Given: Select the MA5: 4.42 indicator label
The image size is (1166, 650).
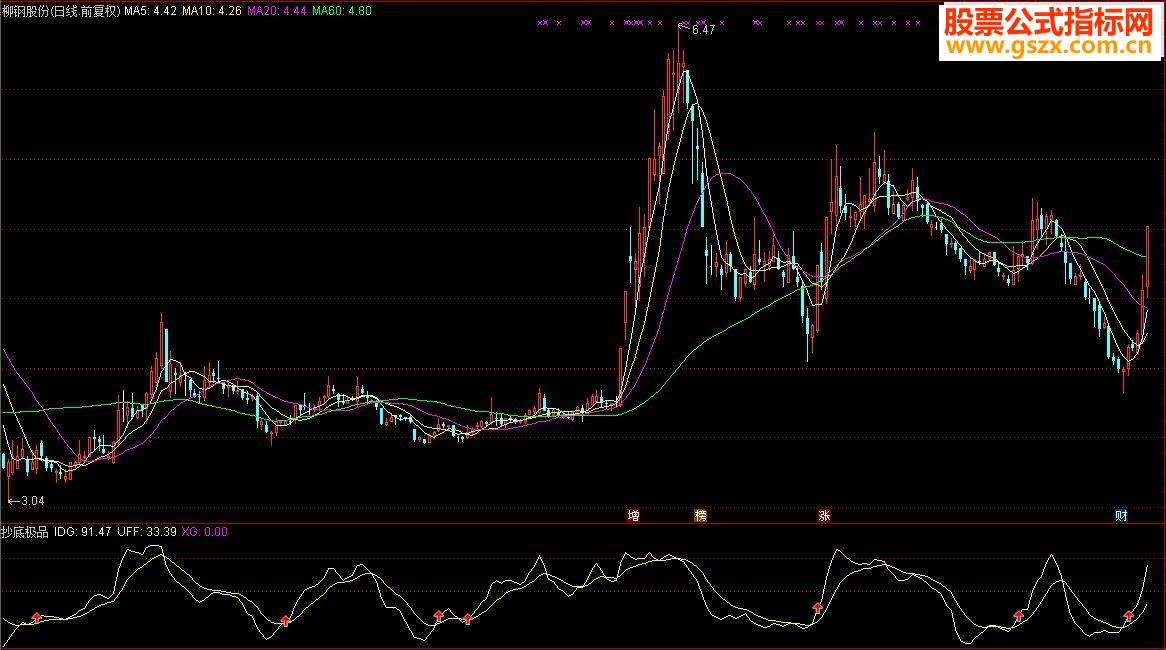Looking at the screenshot, I should pyautogui.click(x=150, y=11).
